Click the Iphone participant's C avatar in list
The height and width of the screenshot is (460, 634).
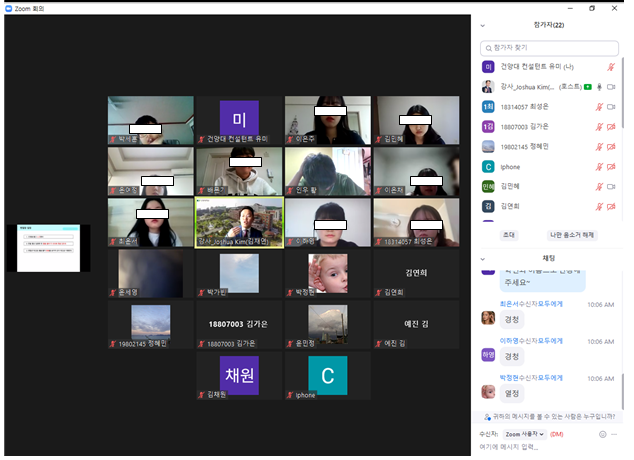[488, 167]
